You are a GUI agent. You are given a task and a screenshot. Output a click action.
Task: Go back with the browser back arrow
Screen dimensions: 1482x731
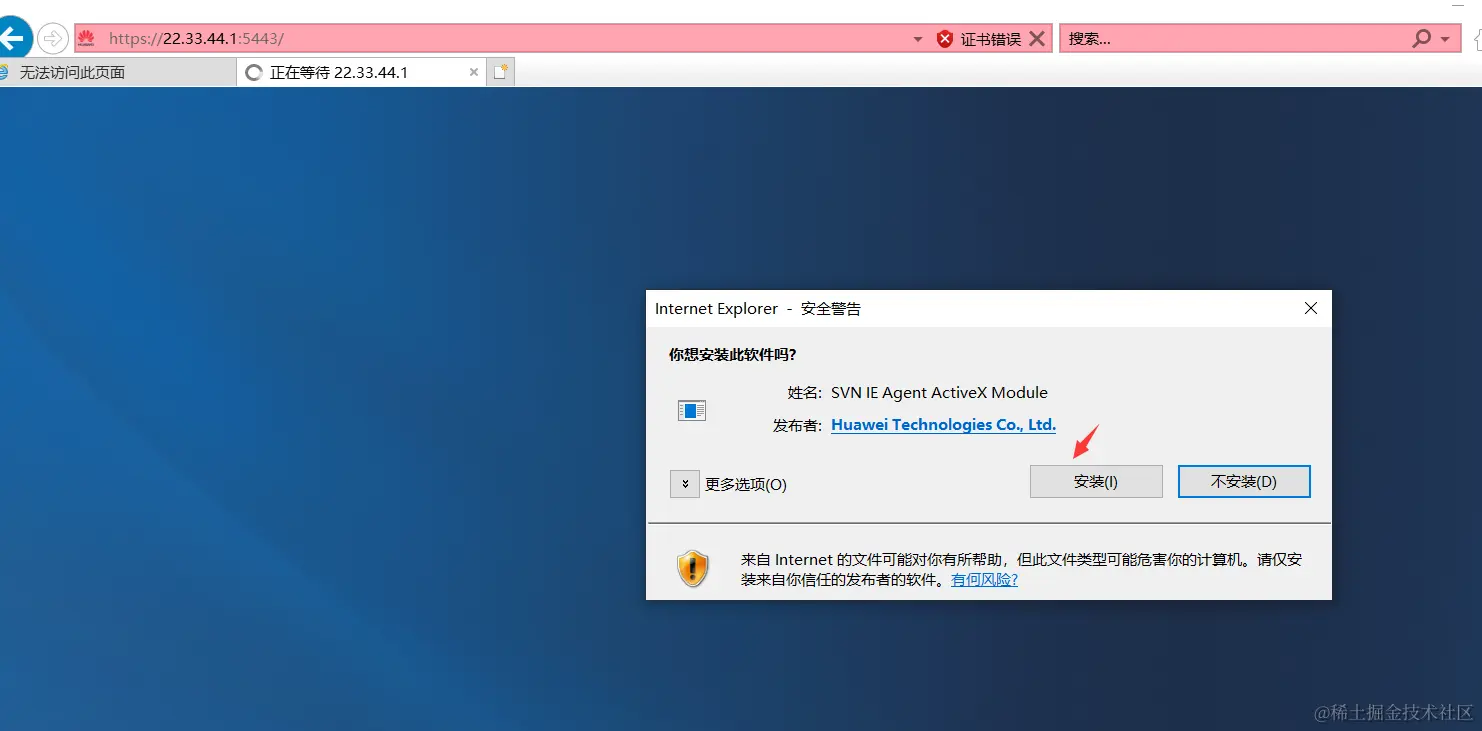(x=14, y=39)
